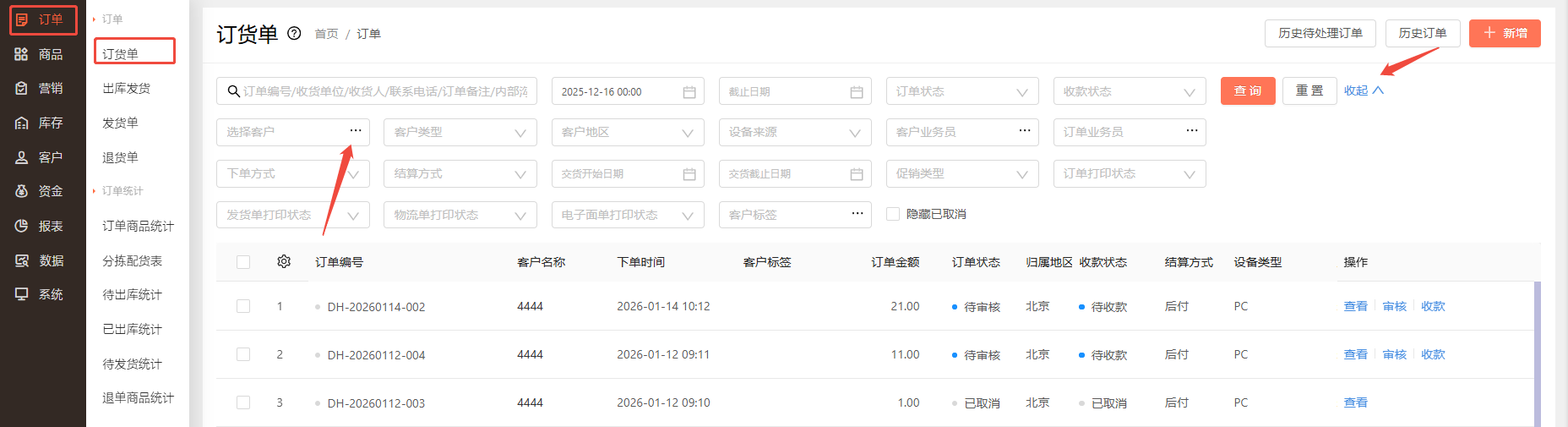Click 收款 for order DH-20260112-004
Screen dimensions: 1568x427
[1433, 354]
